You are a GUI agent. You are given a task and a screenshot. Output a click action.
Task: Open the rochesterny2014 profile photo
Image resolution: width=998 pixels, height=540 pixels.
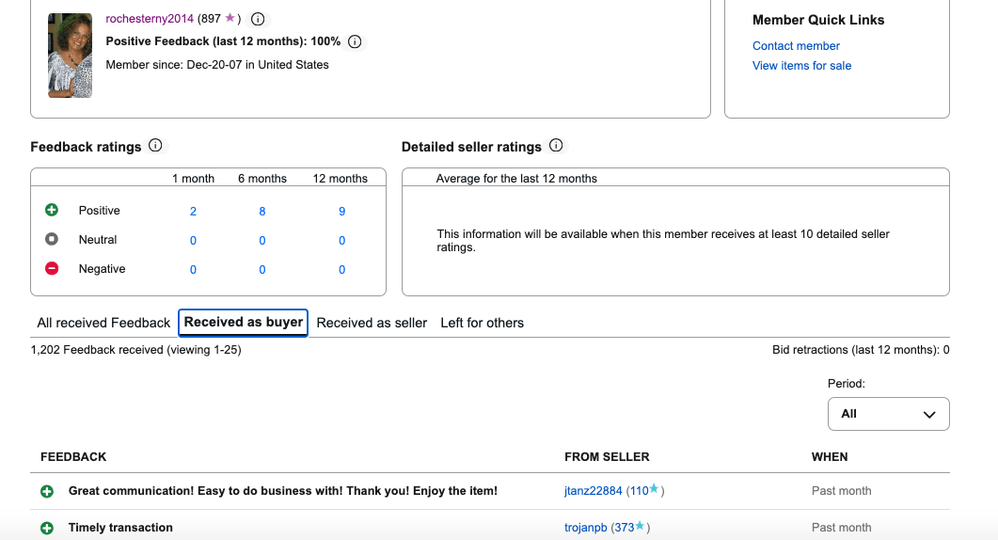click(x=70, y=55)
